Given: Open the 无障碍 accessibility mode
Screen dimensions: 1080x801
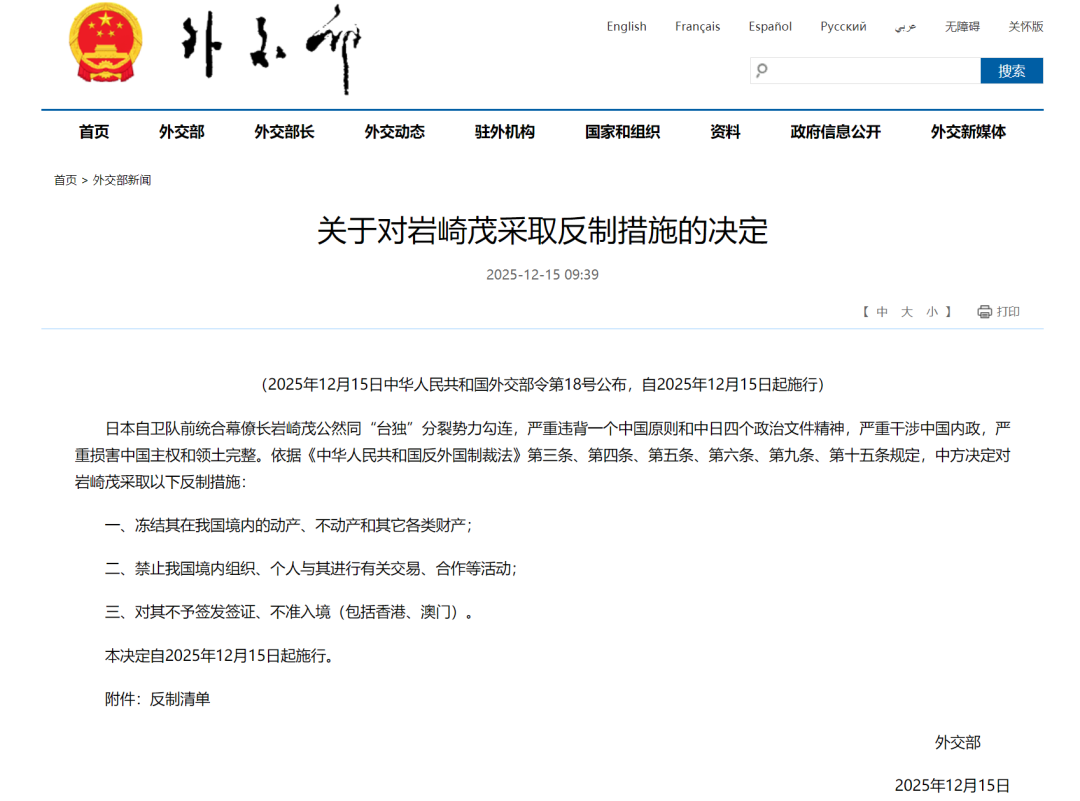Looking at the screenshot, I should coord(962,26).
